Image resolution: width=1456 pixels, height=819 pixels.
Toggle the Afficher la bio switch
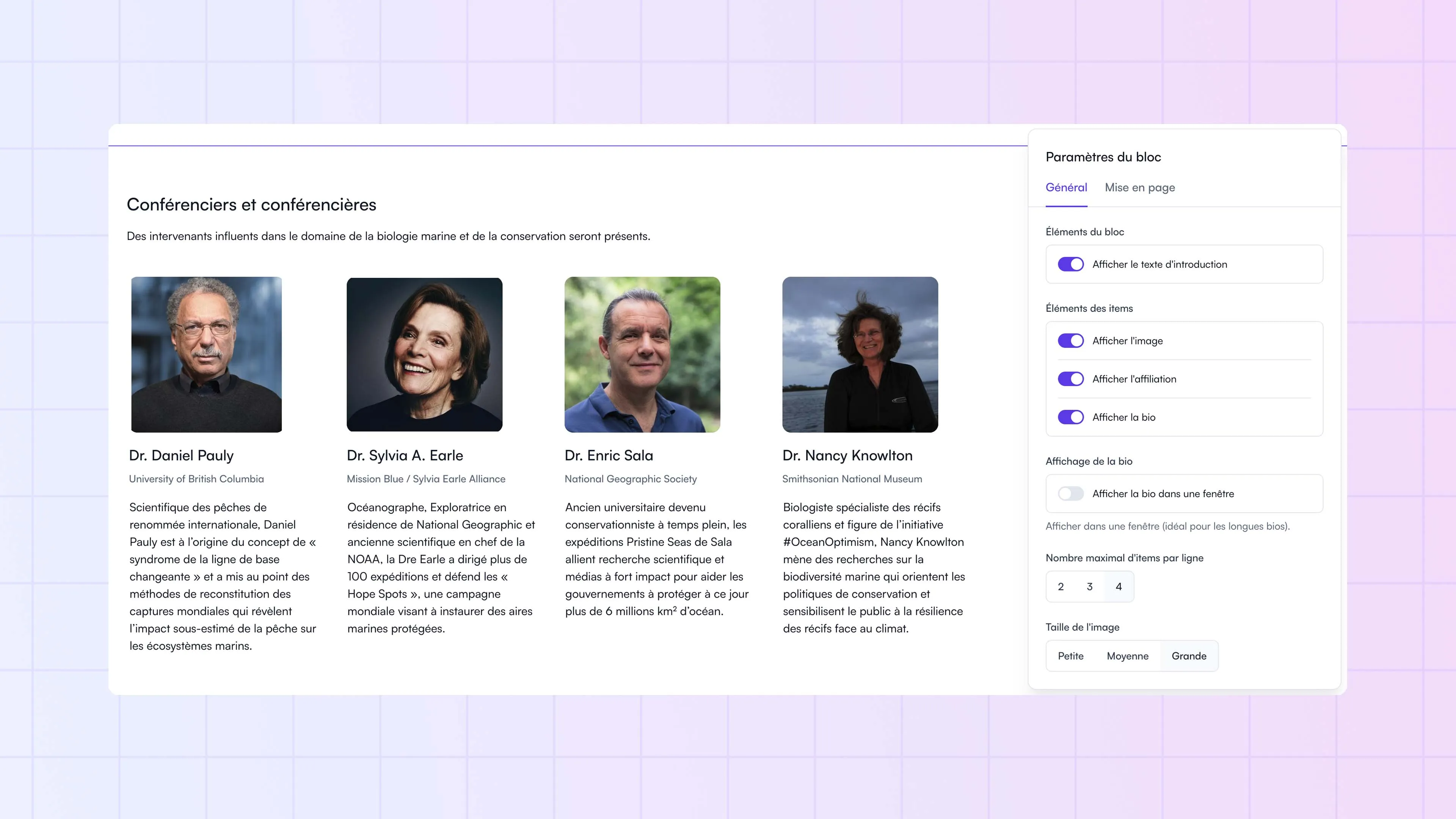[x=1070, y=417]
